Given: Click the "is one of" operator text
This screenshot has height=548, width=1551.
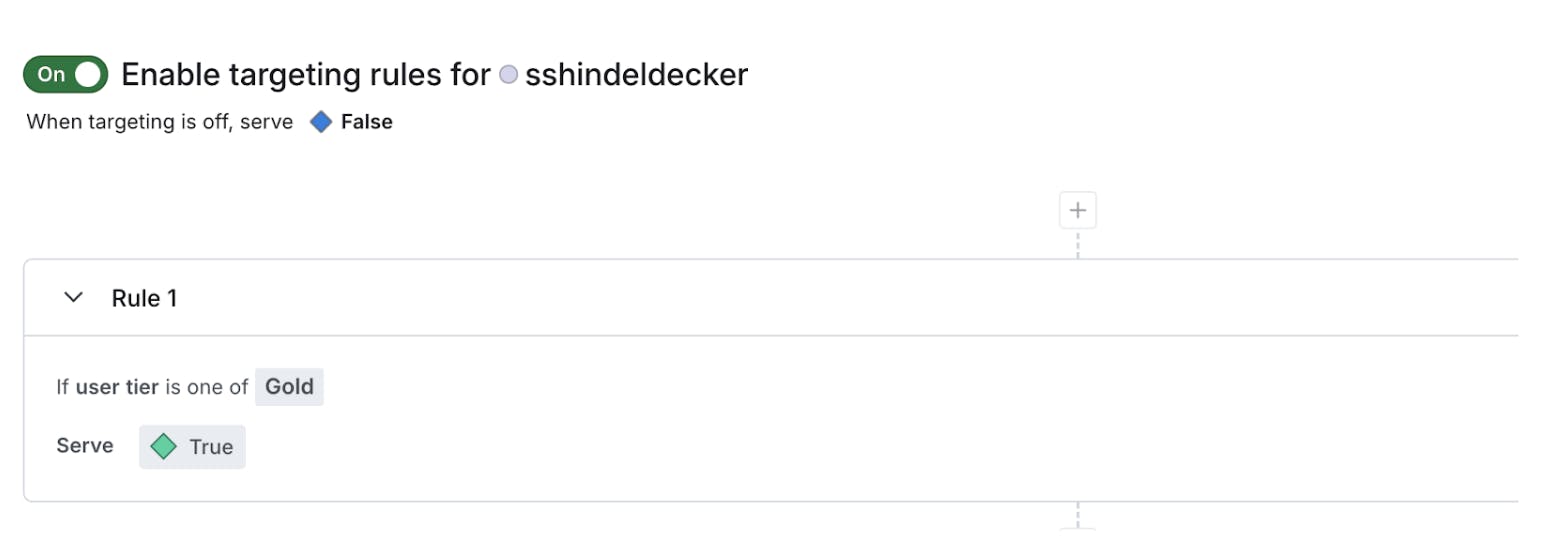Looking at the screenshot, I should point(206,387).
